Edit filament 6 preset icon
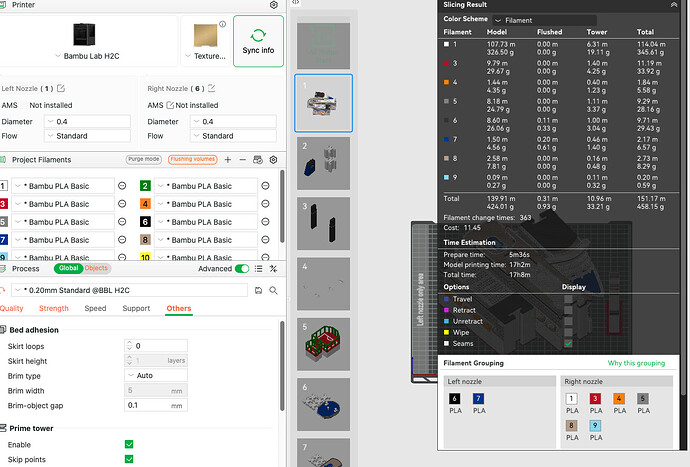This screenshot has width=690, height=467. pos(265,222)
